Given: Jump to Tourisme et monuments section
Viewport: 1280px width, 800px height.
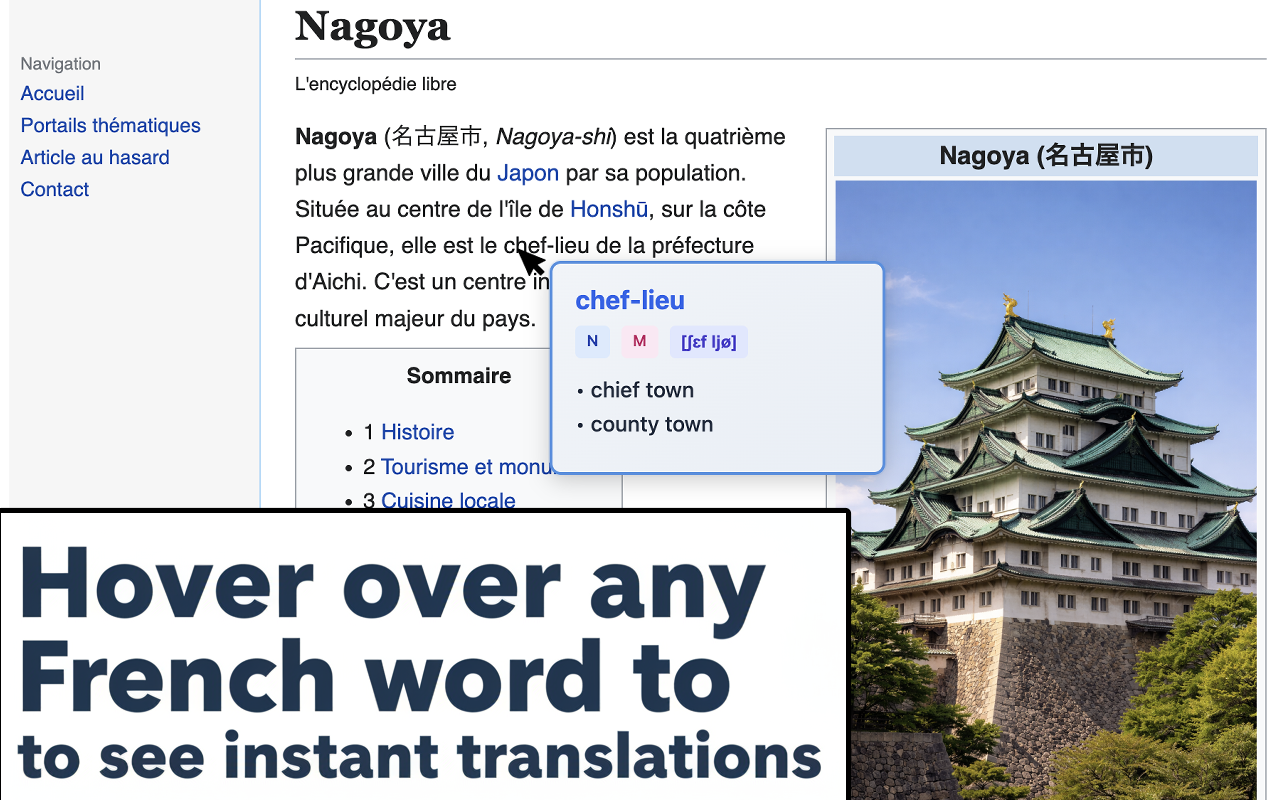Looking at the screenshot, I should [x=467, y=467].
